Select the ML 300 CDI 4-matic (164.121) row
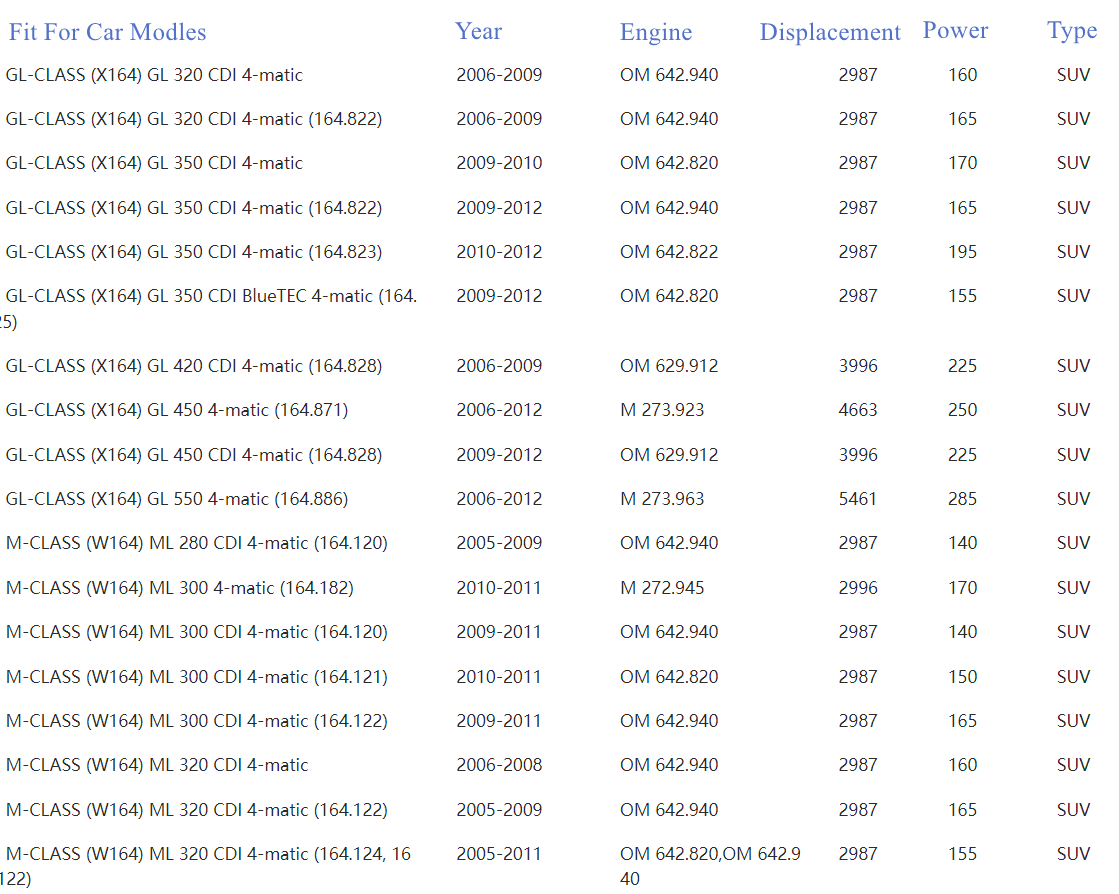The height and width of the screenshot is (894, 1119). (x=196, y=677)
